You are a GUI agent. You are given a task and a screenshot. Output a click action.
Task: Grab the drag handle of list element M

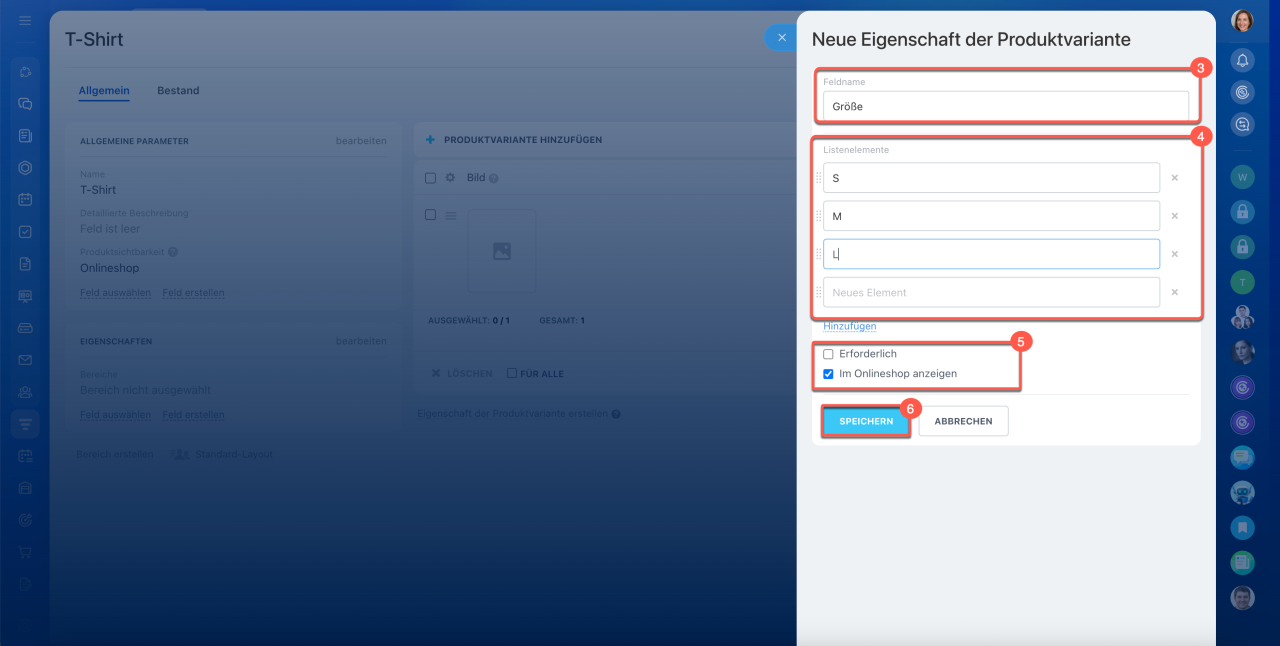(x=818, y=216)
